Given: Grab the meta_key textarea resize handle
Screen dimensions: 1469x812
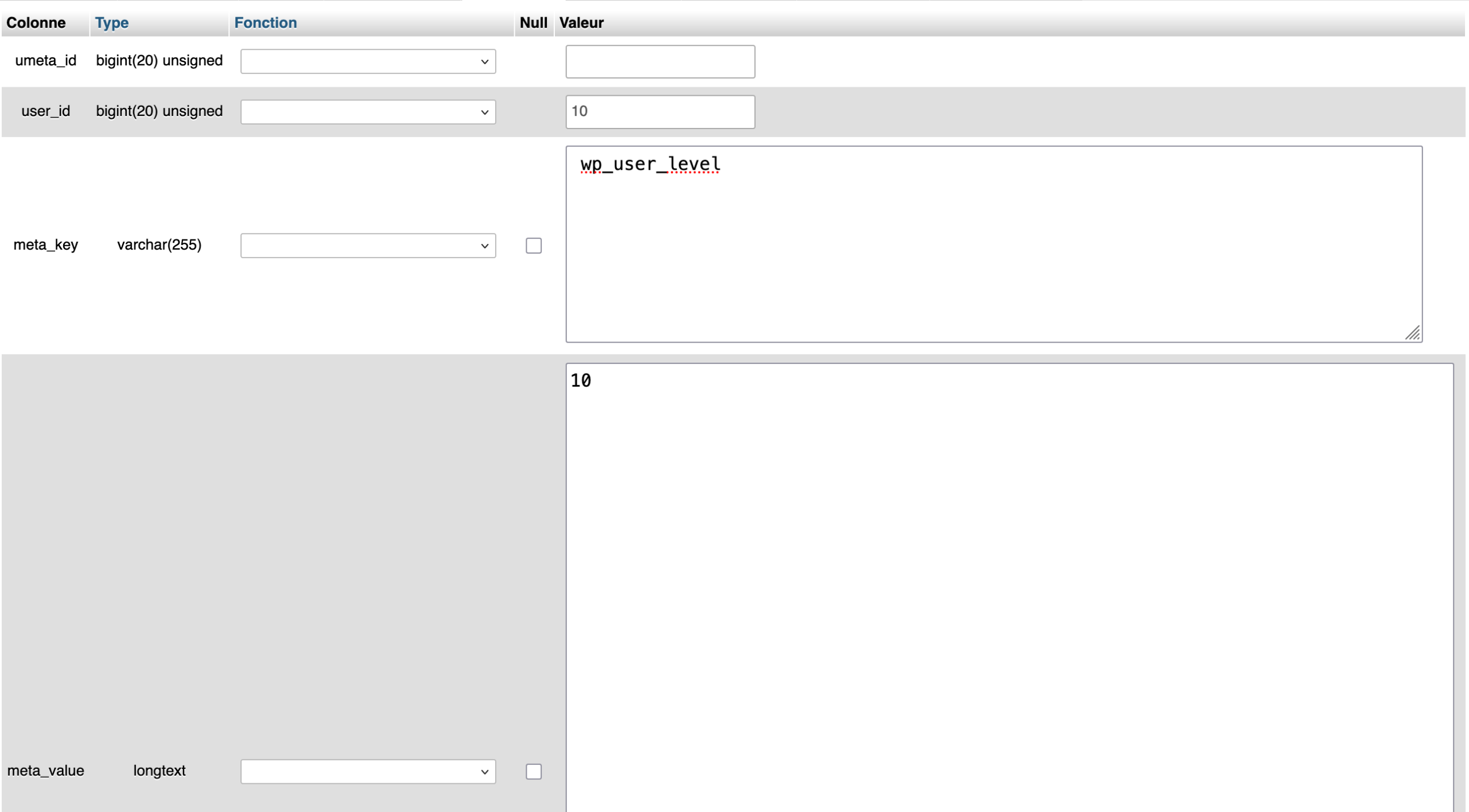Looking at the screenshot, I should coord(1413,333).
